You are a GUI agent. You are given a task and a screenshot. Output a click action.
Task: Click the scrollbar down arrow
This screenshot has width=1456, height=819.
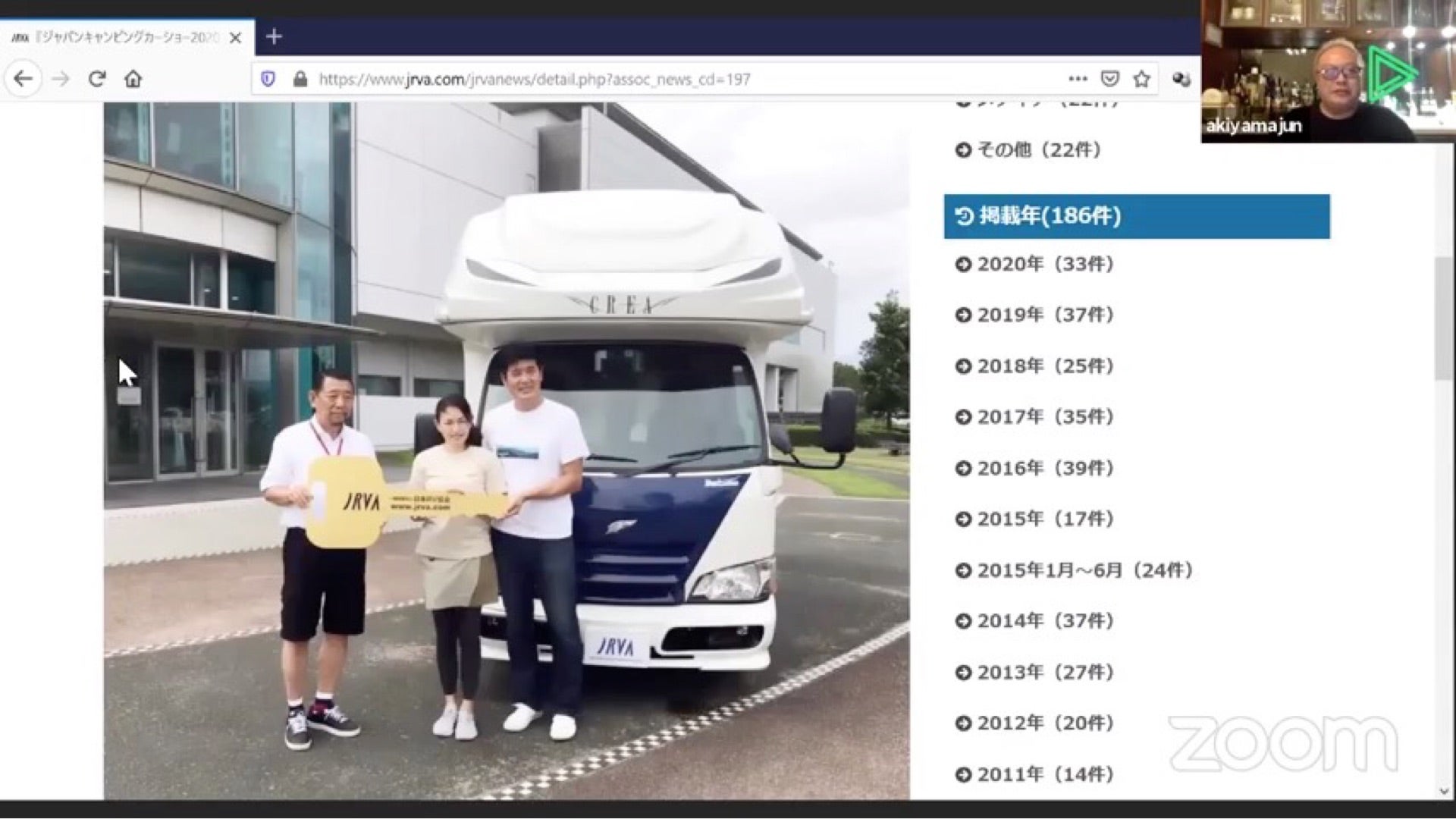pyautogui.click(x=1443, y=791)
